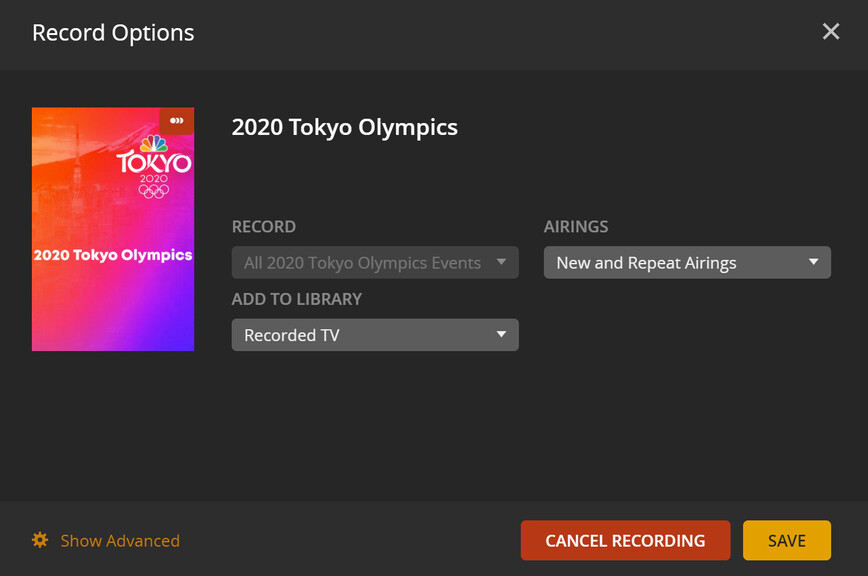Click the NBC peacock logo on poster

[x=154, y=145]
